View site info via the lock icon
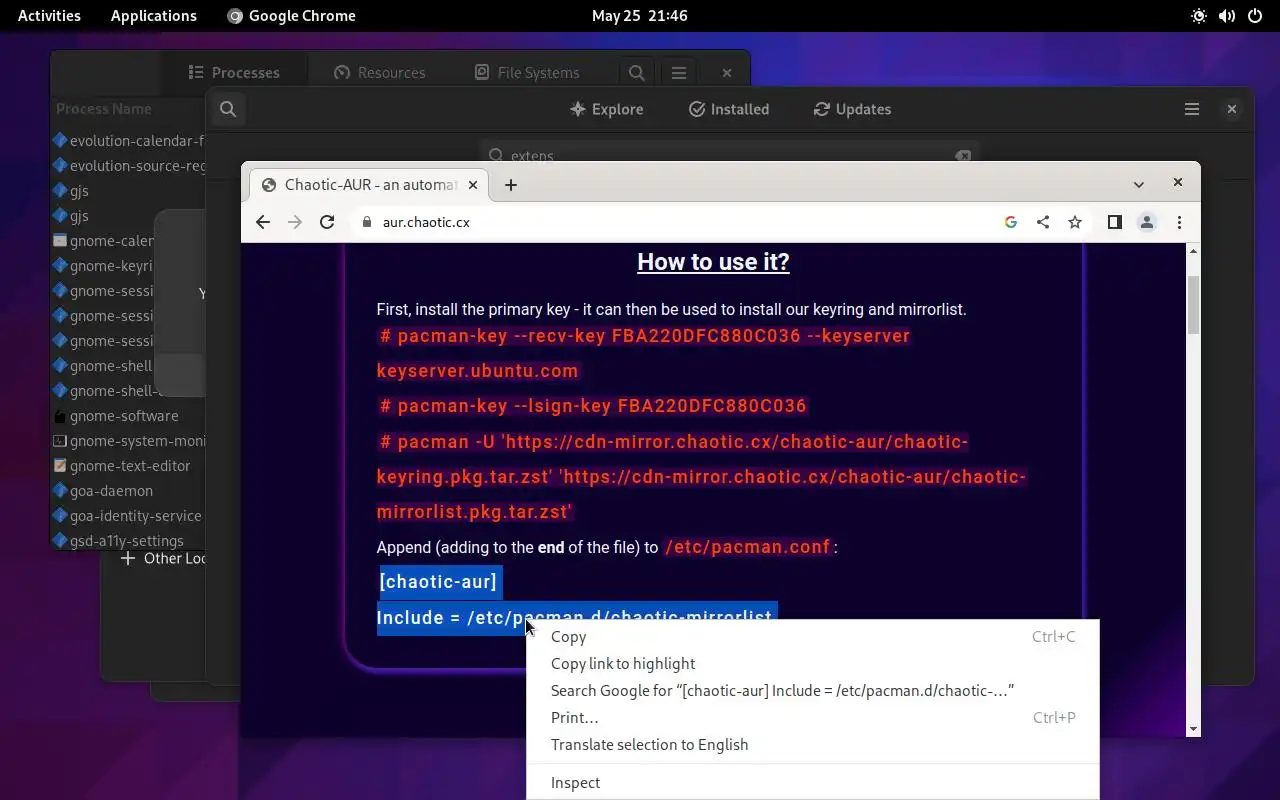Screen dimensions: 1280x800 click(366, 222)
